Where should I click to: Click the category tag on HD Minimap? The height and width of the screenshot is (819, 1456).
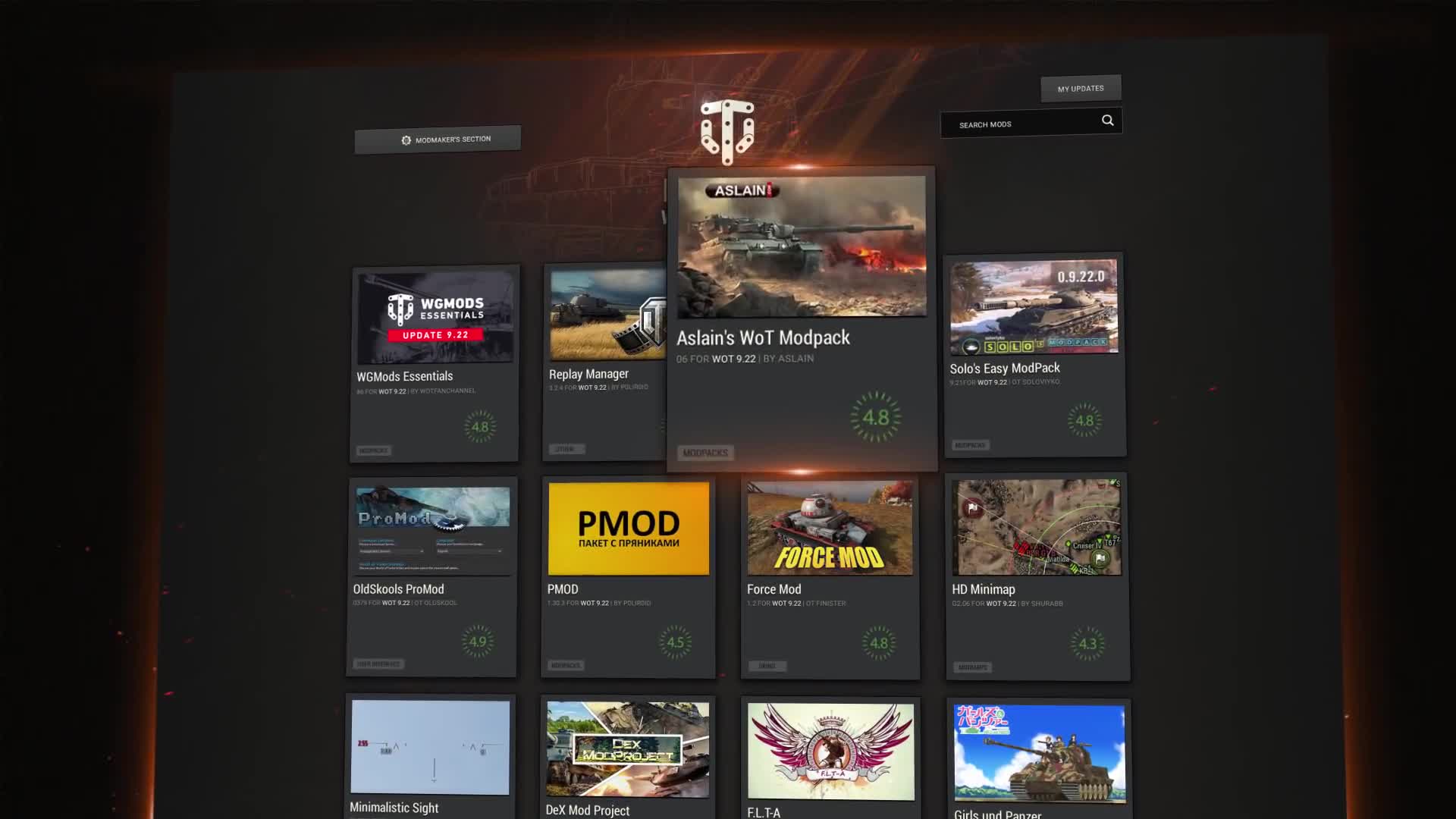pos(973,667)
